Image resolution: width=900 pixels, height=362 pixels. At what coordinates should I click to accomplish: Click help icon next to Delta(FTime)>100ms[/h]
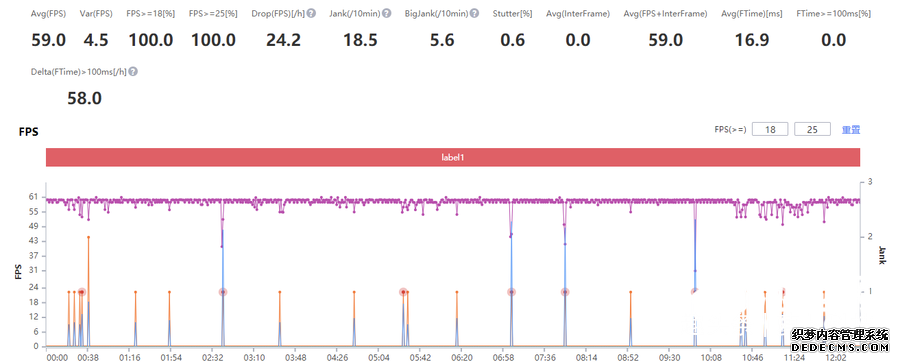133,72
